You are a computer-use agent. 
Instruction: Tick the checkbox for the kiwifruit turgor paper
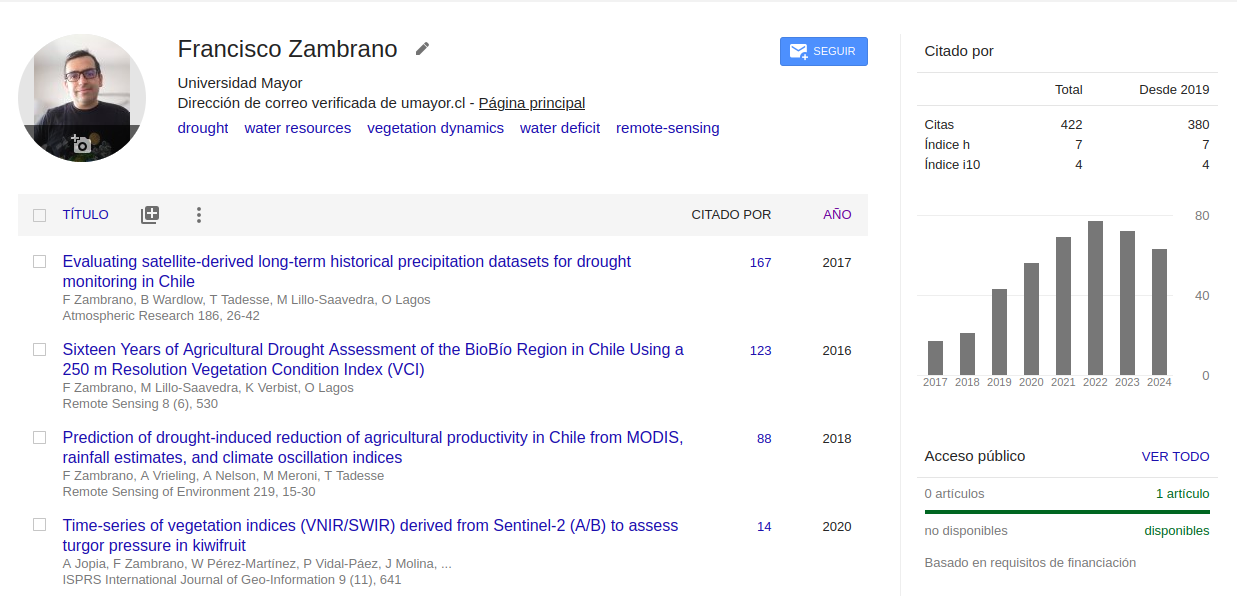click(39, 525)
